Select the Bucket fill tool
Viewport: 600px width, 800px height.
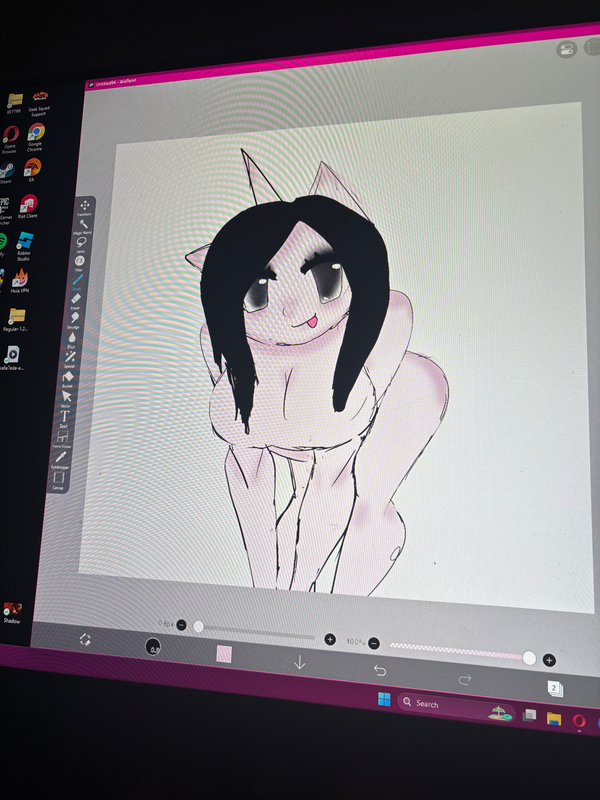68,377
